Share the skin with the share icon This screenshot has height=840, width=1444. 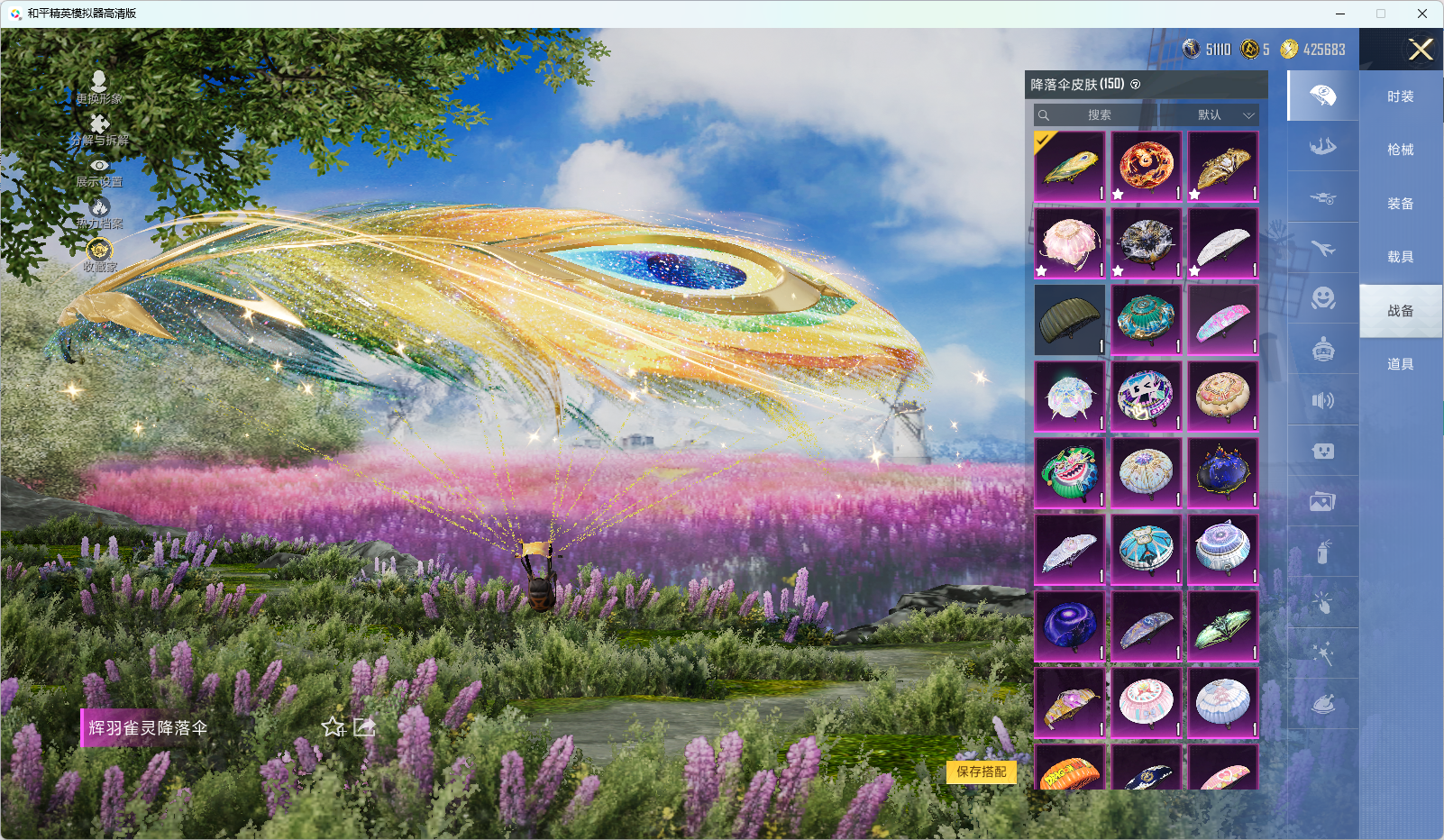(x=364, y=726)
